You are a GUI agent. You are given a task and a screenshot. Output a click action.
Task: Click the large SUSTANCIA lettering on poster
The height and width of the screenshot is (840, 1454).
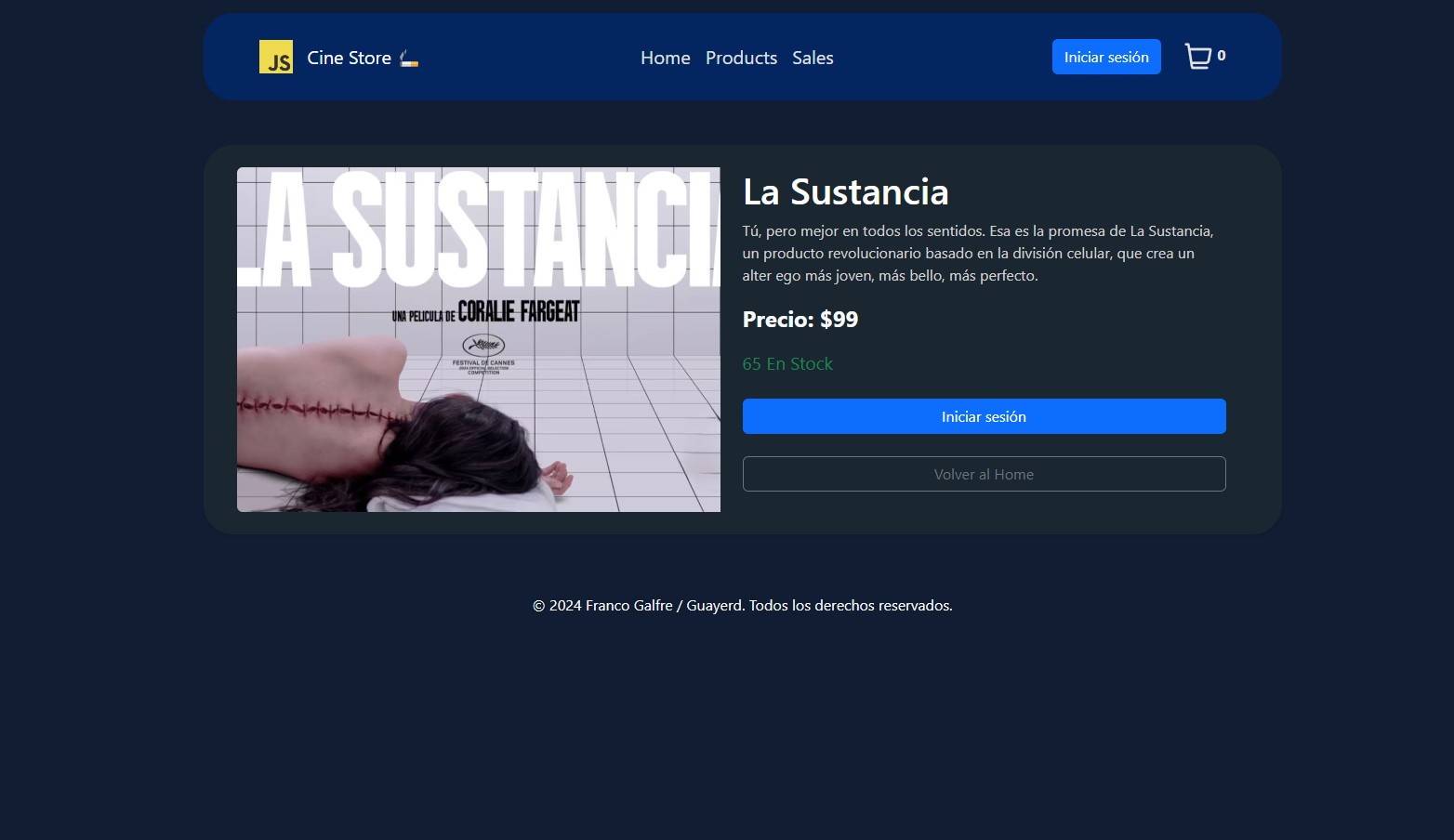click(526, 230)
